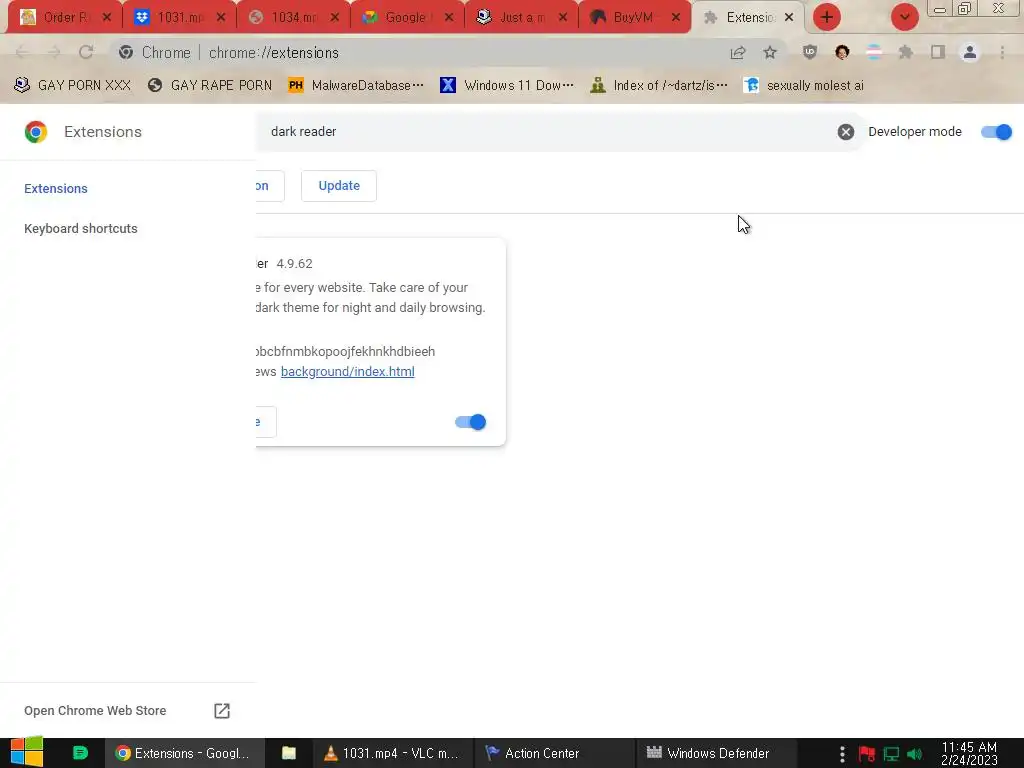
Task: Open the green chat icon on taskbar
Action: coord(80,753)
